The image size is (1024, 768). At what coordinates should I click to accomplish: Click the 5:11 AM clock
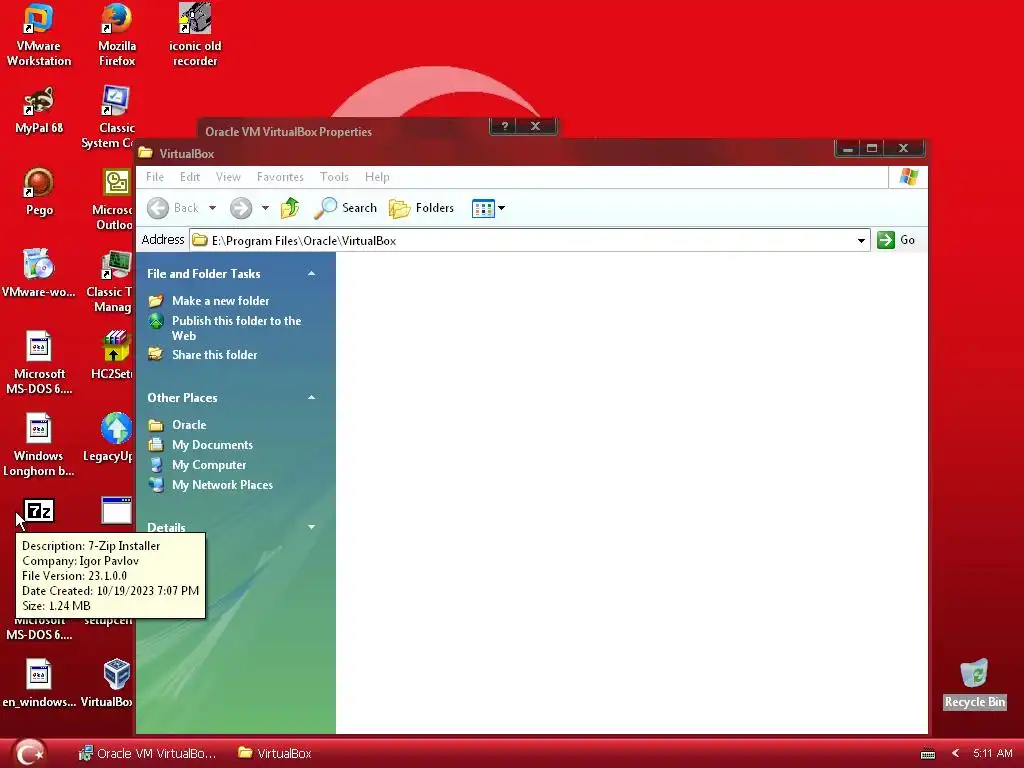click(x=993, y=754)
